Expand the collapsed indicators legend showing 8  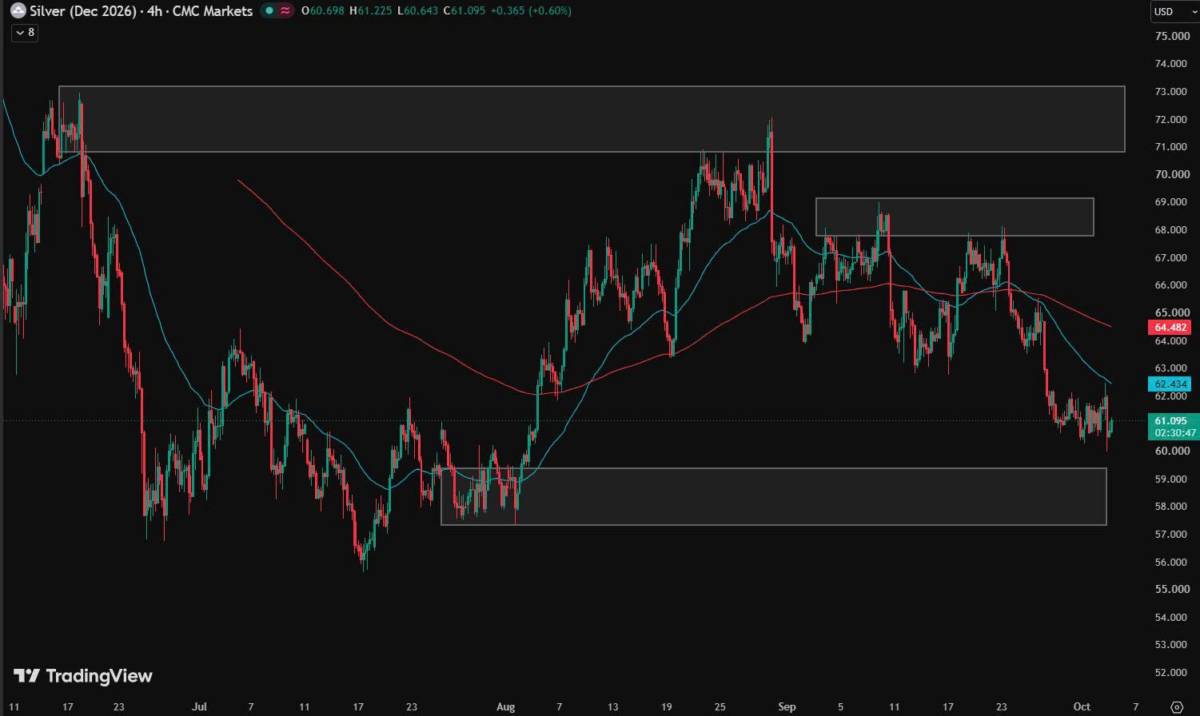[24, 32]
